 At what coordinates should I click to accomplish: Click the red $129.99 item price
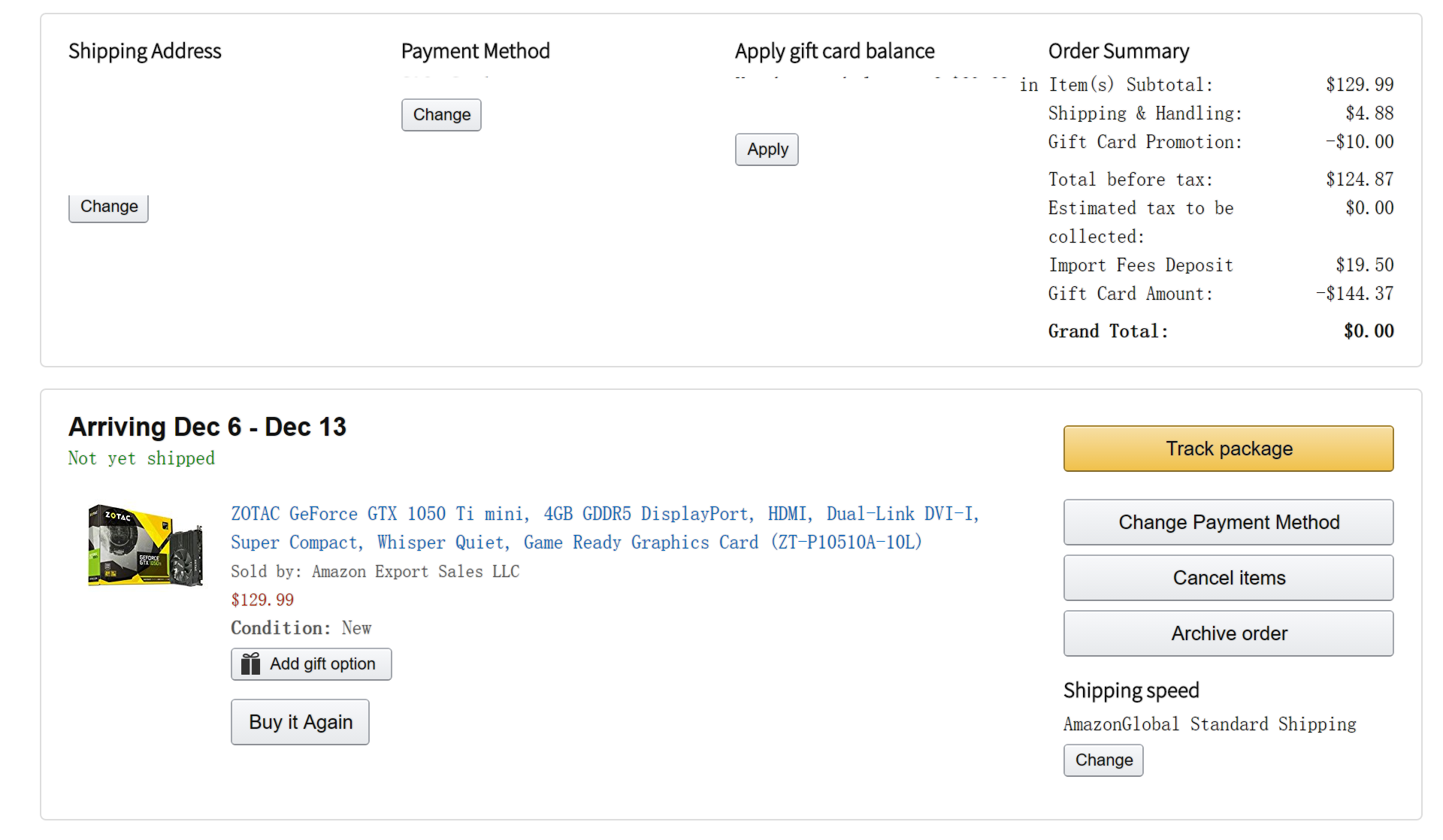262,600
